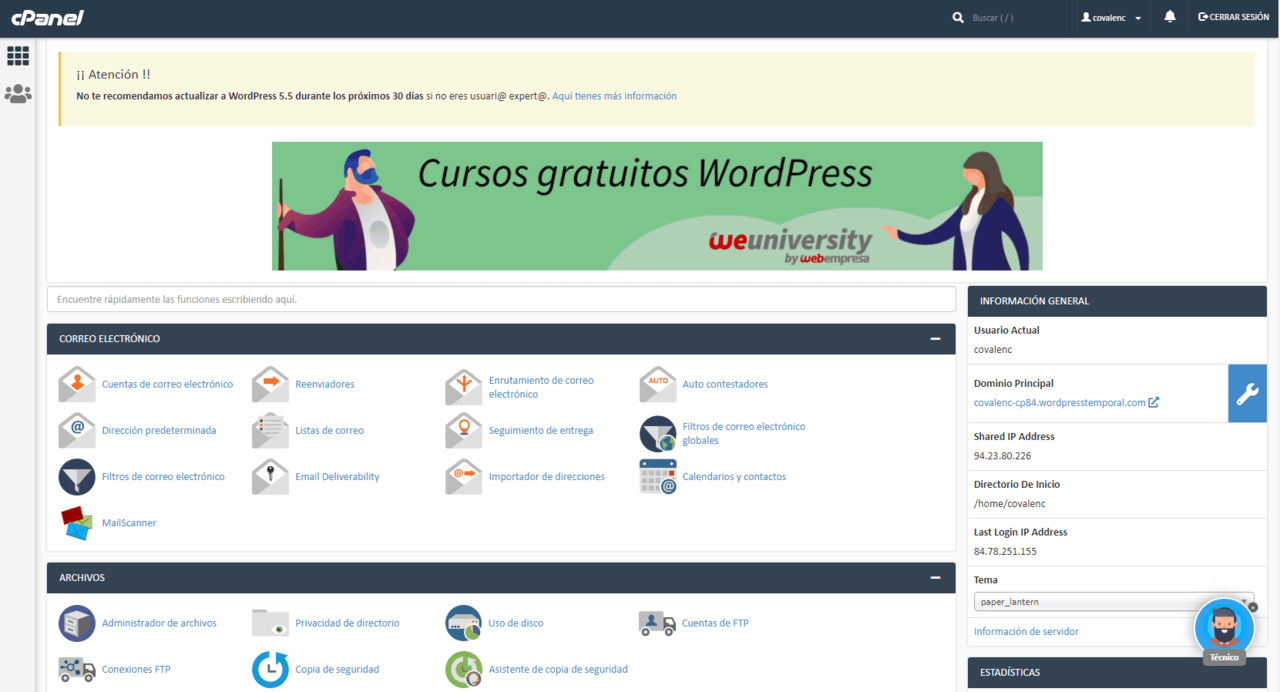Image resolution: width=1280 pixels, height=692 pixels.
Task: Collapse the Correo Electrónico section
Action: (935, 339)
